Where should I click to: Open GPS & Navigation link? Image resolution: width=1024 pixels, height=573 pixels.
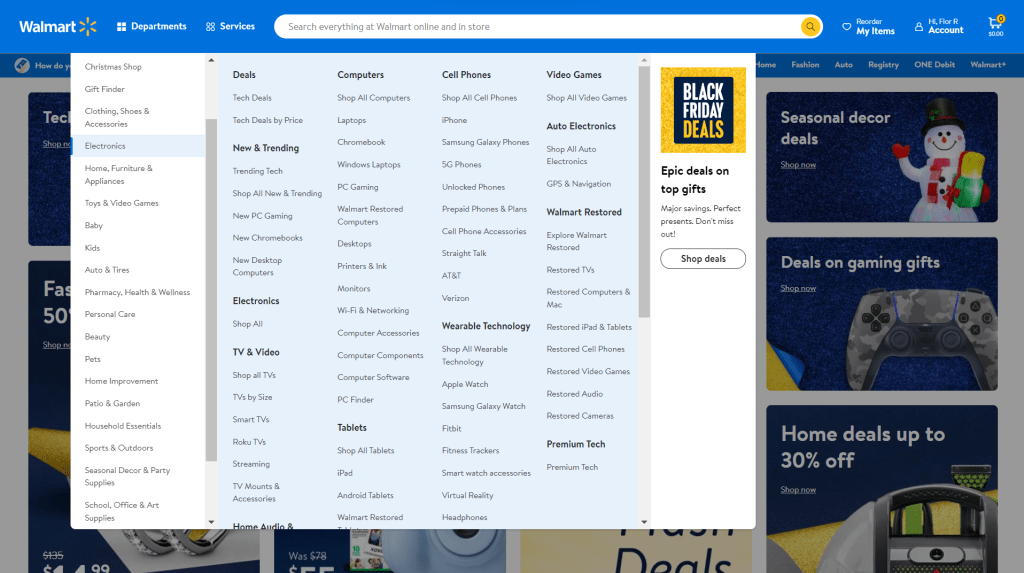tap(579, 184)
